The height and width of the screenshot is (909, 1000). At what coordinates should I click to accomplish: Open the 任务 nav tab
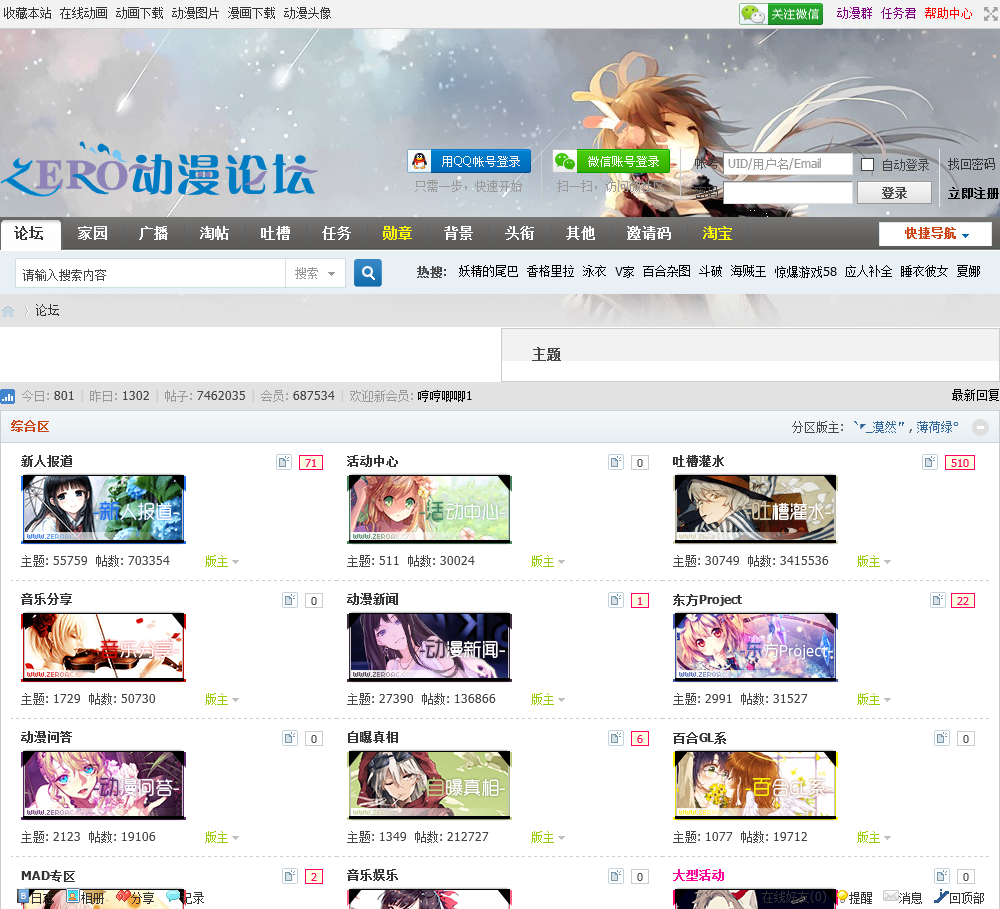click(x=336, y=233)
